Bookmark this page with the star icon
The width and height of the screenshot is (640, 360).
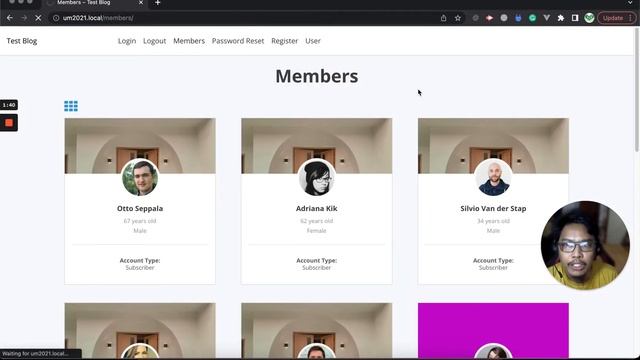[x=458, y=18]
